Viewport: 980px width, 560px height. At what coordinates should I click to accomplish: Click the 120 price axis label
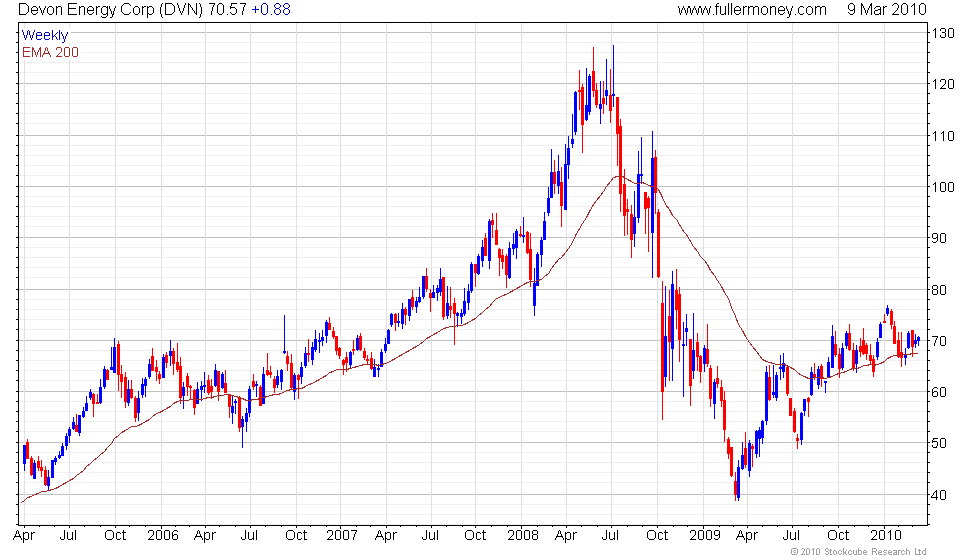(x=943, y=84)
